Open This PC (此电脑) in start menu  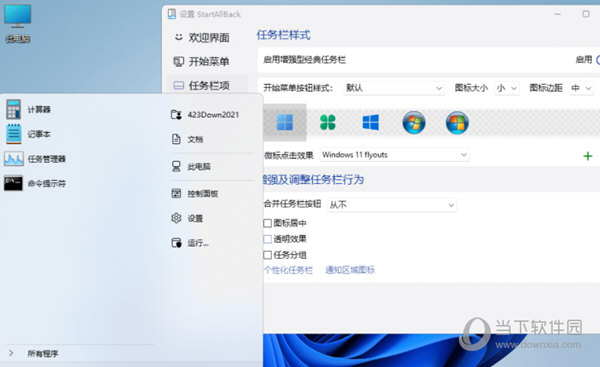pos(191,166)
